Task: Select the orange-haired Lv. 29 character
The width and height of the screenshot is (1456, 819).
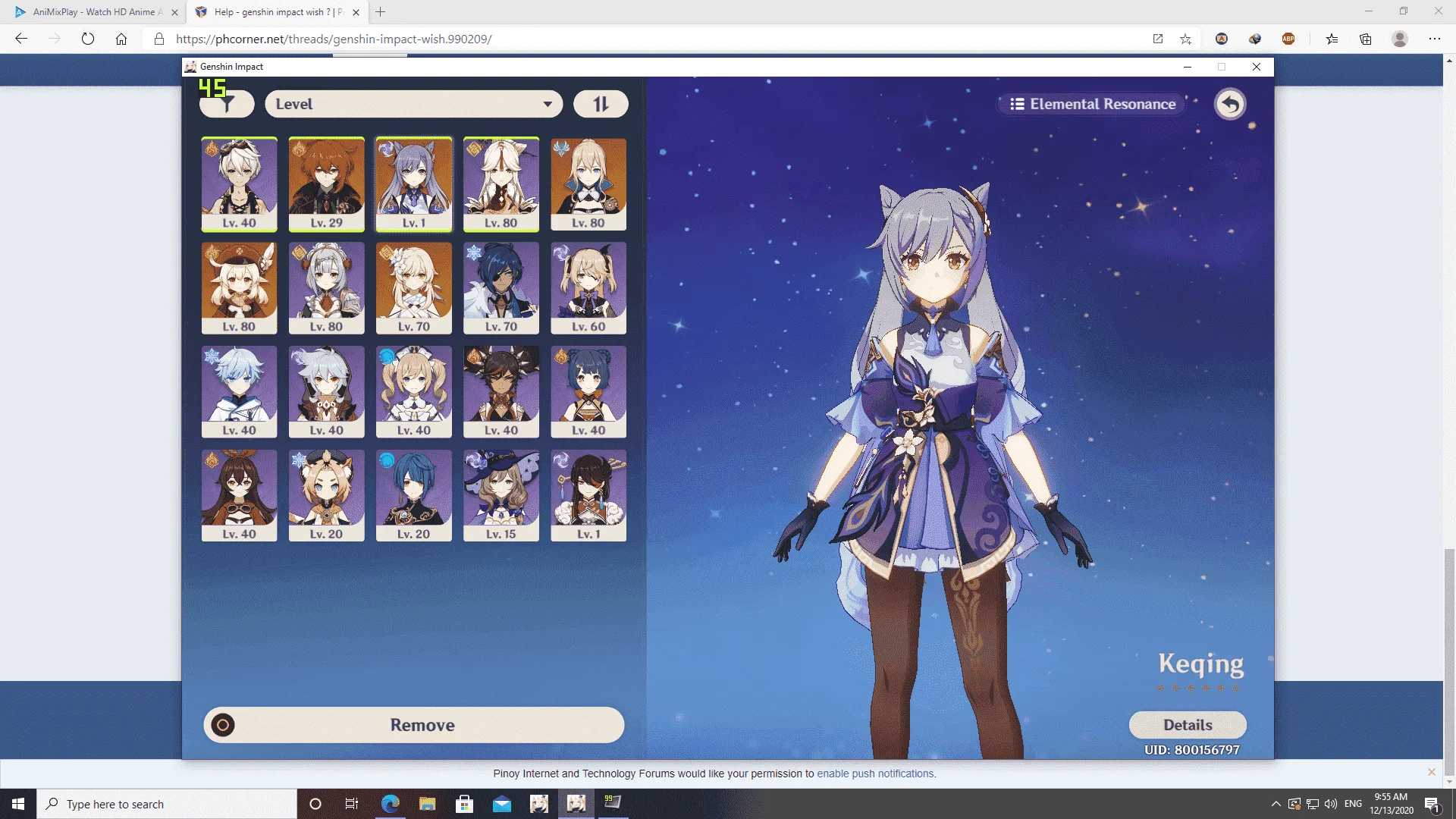Action: [326, 184]
